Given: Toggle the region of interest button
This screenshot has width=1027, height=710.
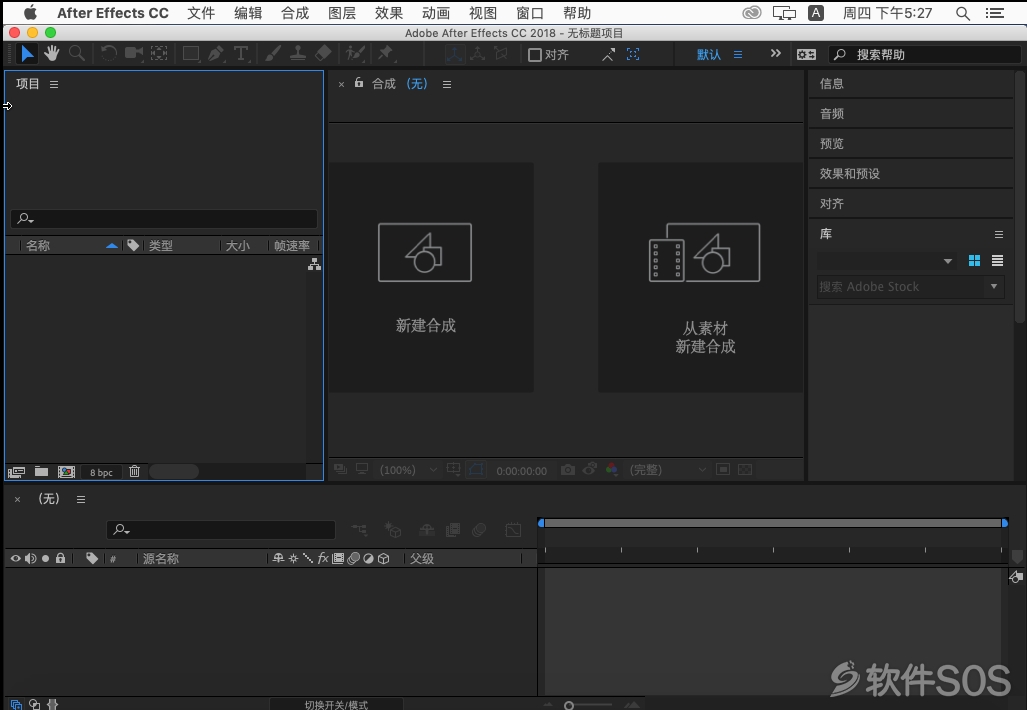Looking at the screenshot, I should click(x=723, y=470).
